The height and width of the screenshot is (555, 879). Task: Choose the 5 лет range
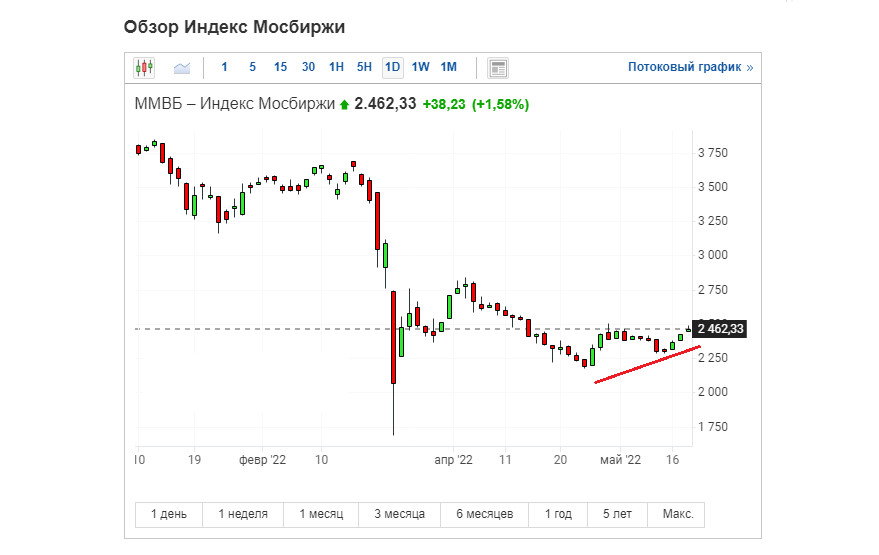[x=617, y=514]
